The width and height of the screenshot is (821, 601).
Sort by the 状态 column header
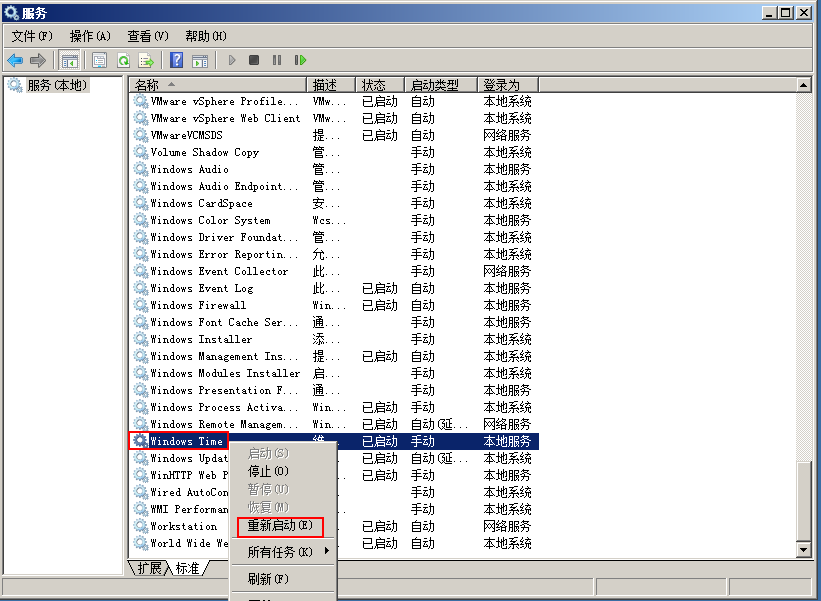point(380,85)
